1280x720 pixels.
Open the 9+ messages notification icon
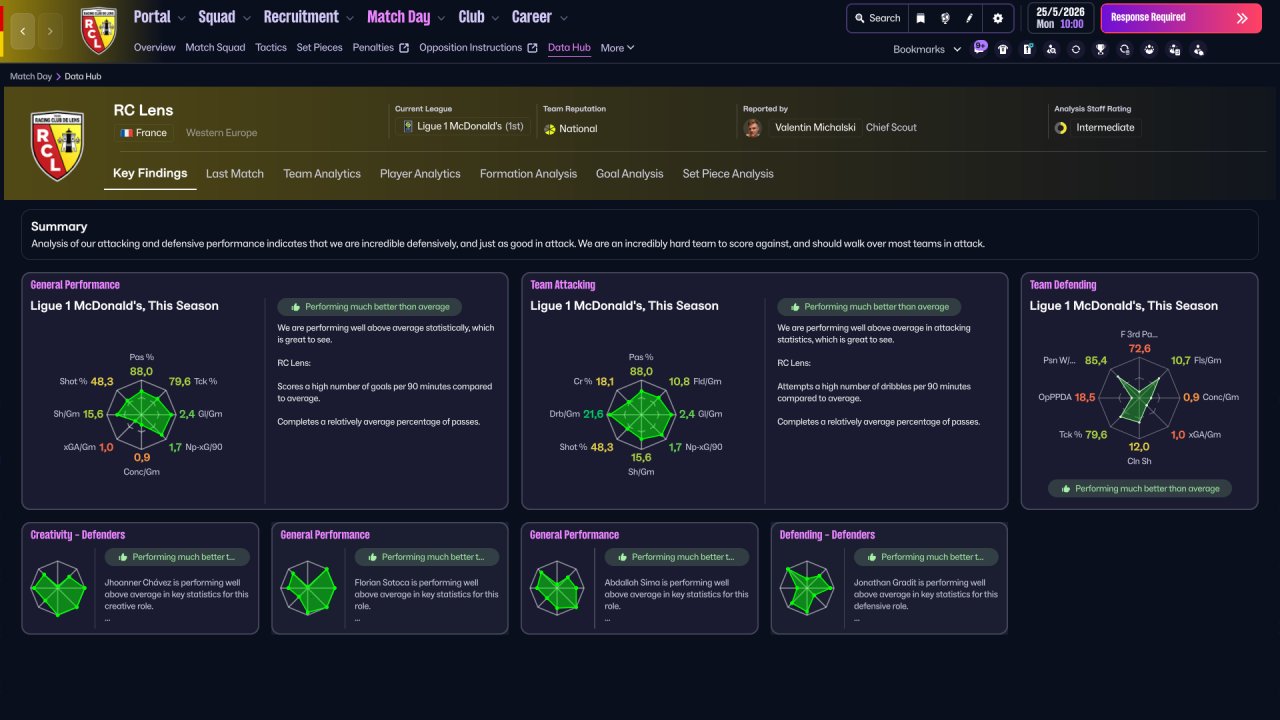[x=980, y=48]
